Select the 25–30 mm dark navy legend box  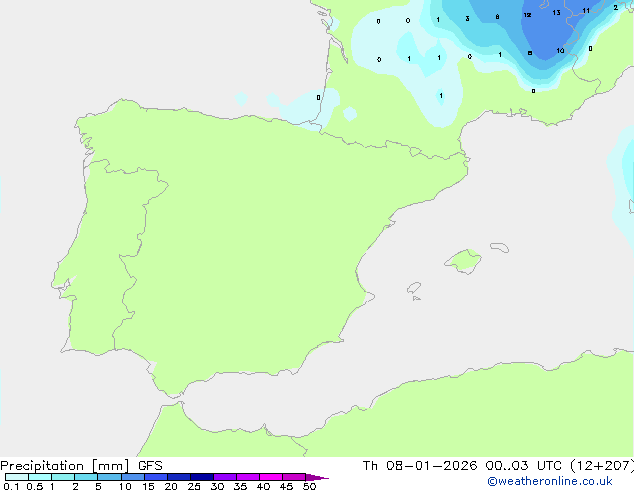tap(202, 477)
